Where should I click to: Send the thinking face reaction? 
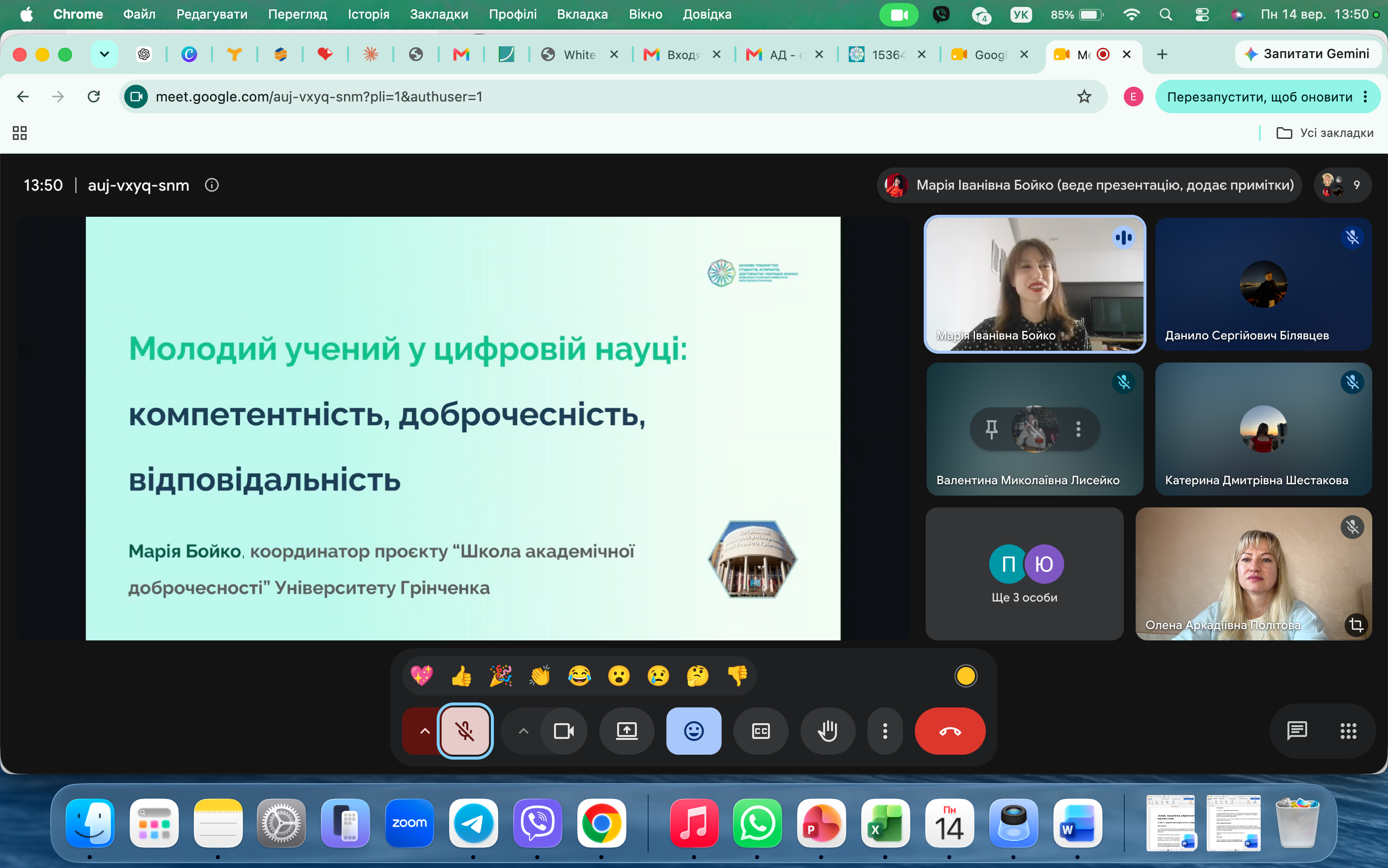(x=698, y=676)
